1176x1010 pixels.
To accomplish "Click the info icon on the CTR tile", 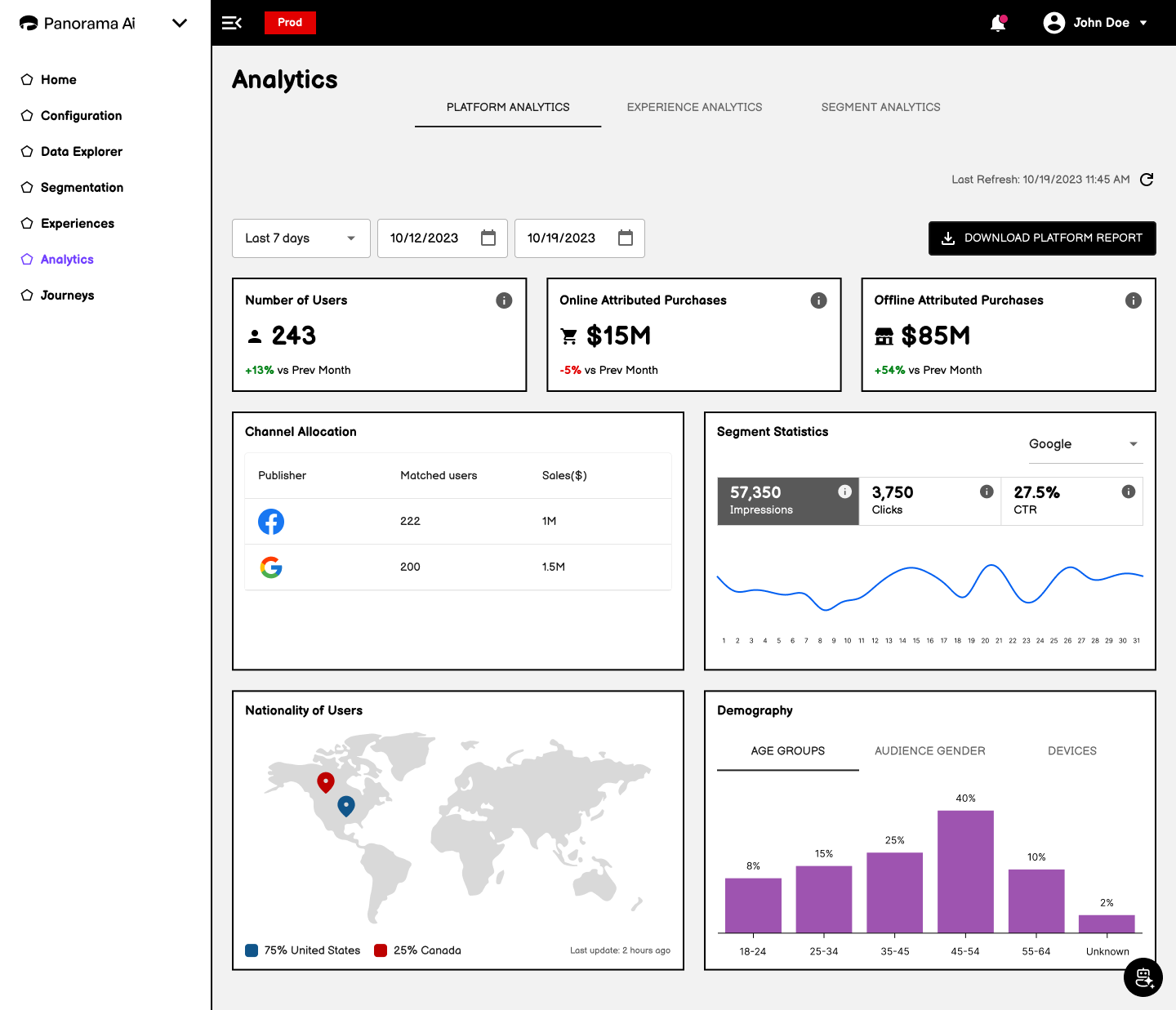I will tap(1129, 492).
